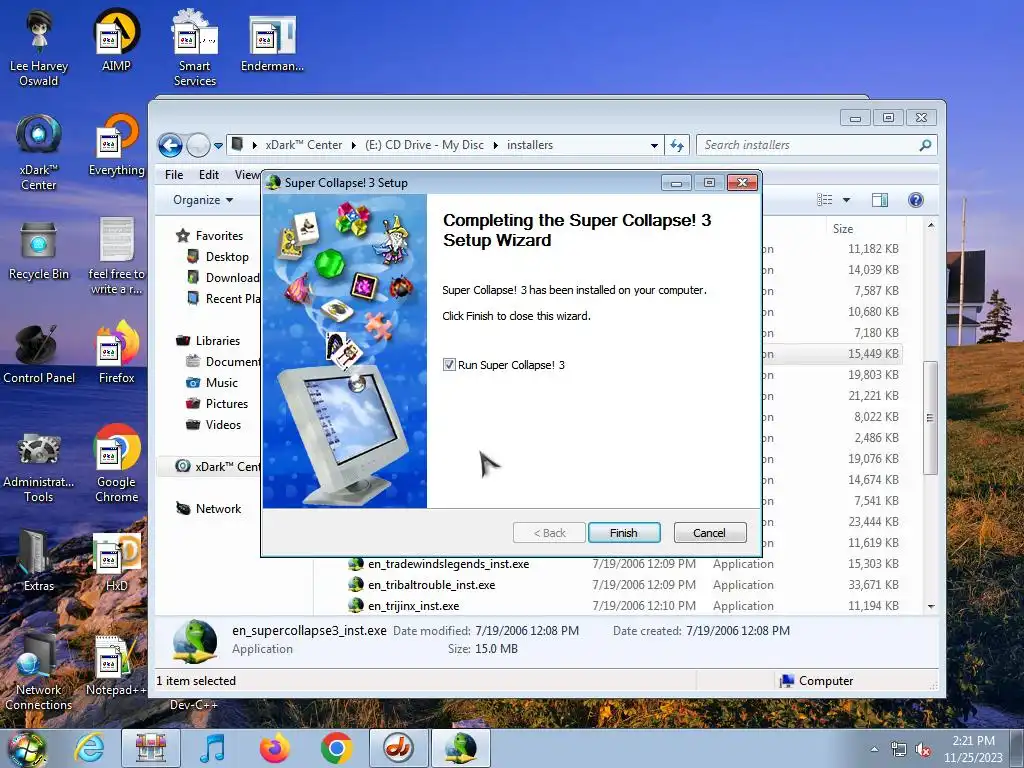Click scrollbar down arrow in file list
Screen dimensions: 1024x768
tap(931, 606)
